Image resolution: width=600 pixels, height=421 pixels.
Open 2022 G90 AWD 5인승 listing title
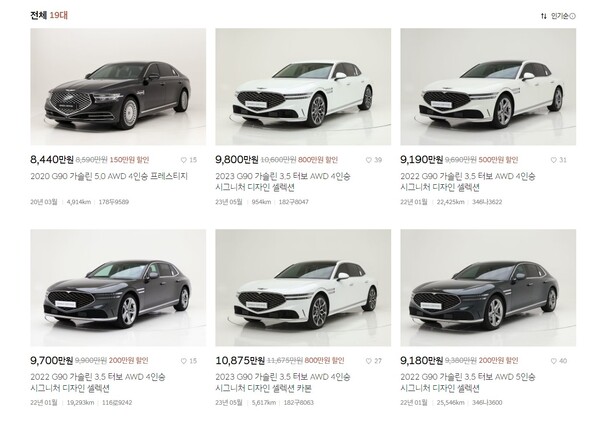tap(468, 383)
